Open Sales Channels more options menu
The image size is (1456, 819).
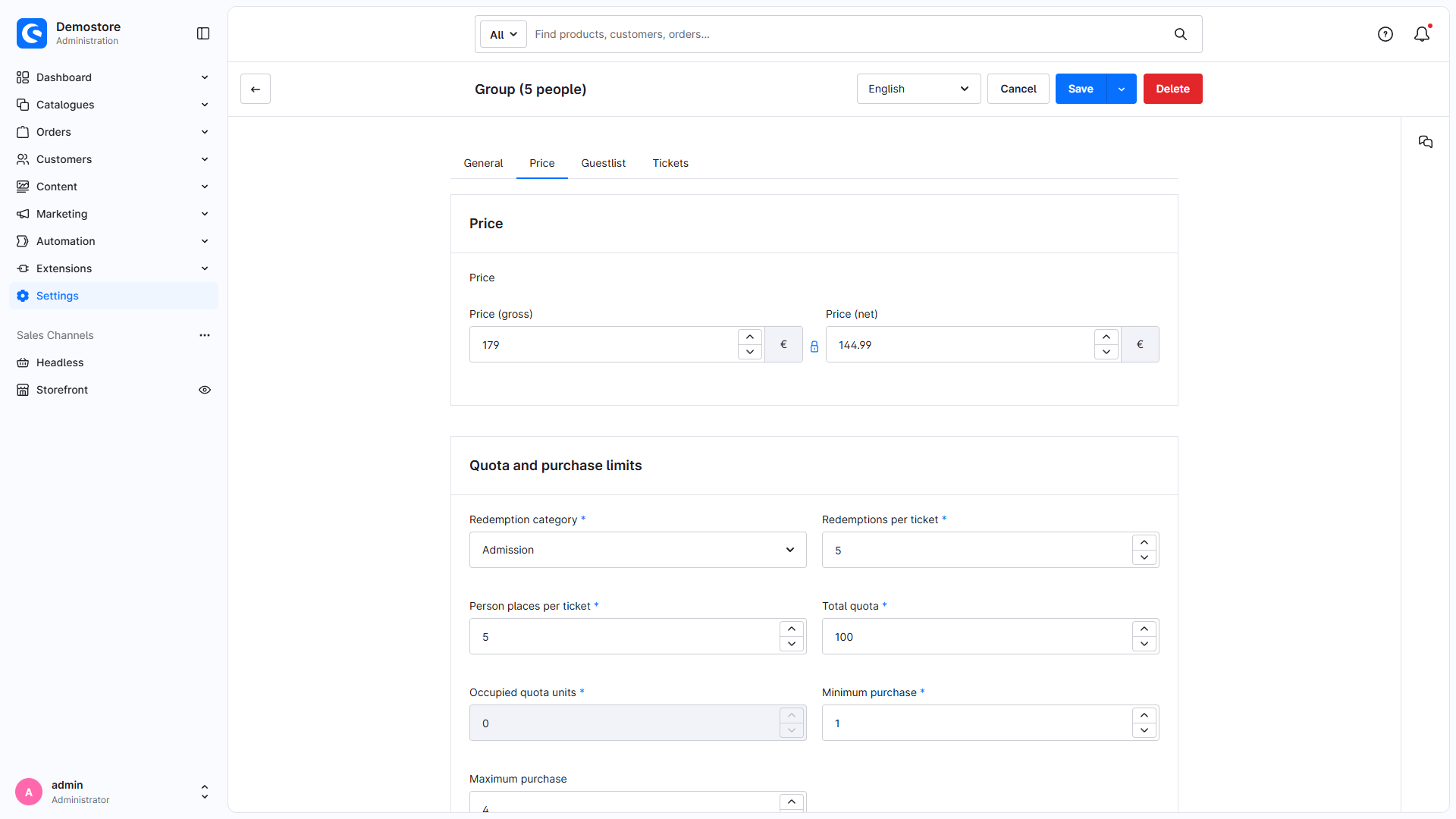(205, 335)
